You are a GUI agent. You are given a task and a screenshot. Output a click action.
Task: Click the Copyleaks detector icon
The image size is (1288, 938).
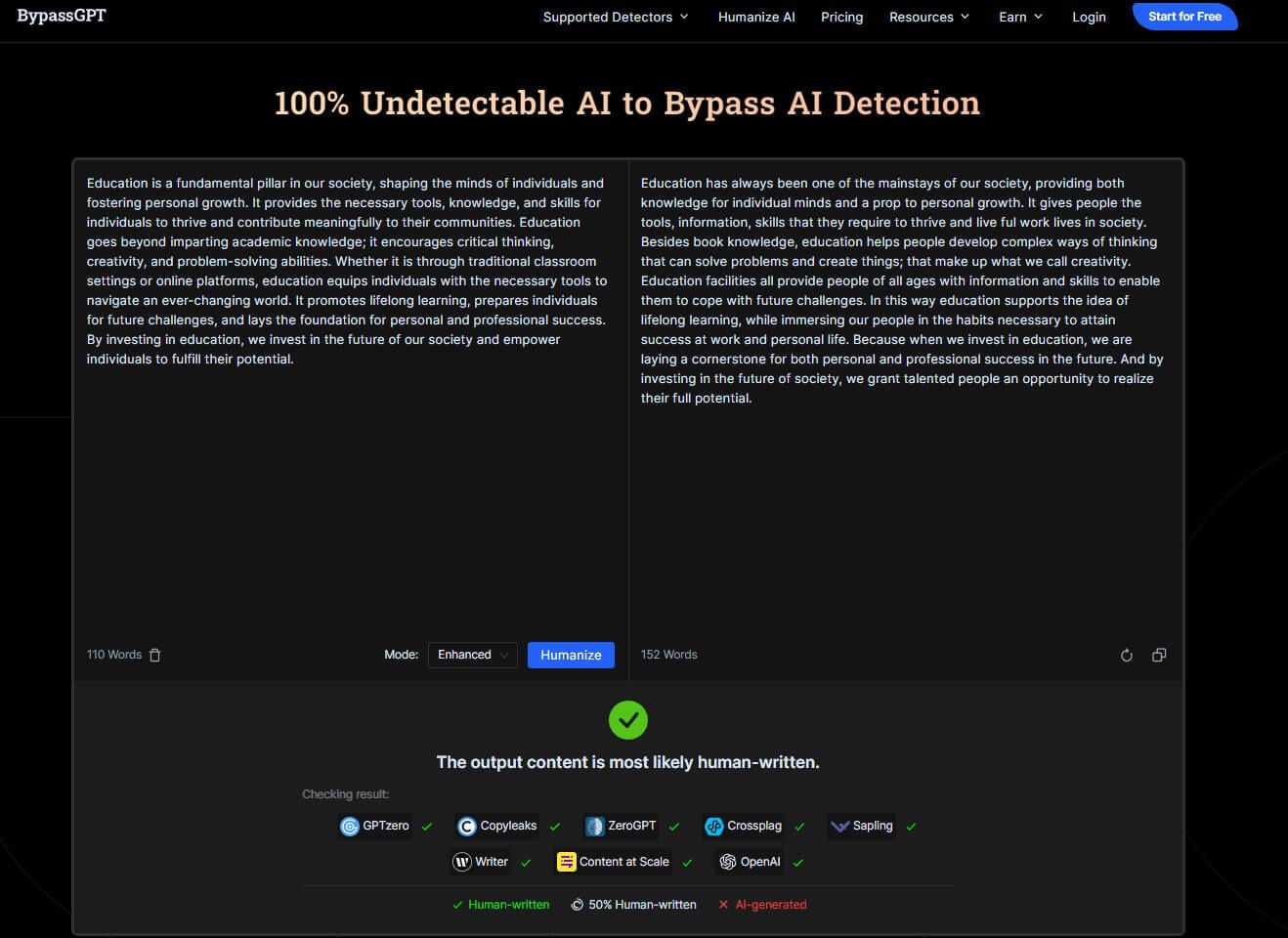(467, 827)
